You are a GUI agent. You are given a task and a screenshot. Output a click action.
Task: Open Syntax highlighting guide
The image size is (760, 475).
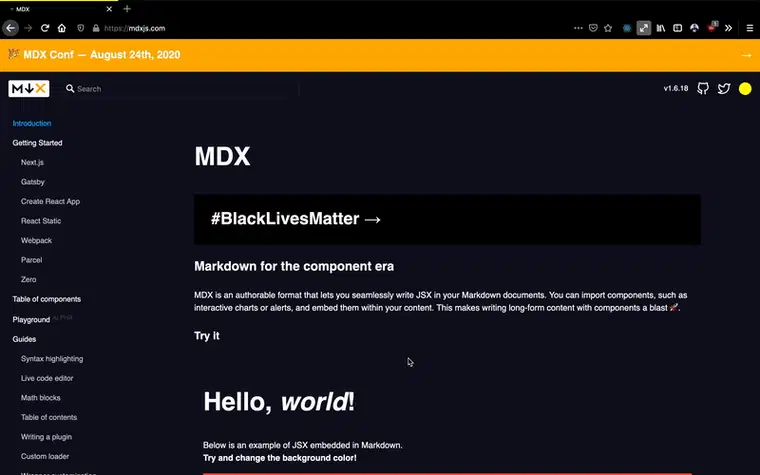coord(52,359)
